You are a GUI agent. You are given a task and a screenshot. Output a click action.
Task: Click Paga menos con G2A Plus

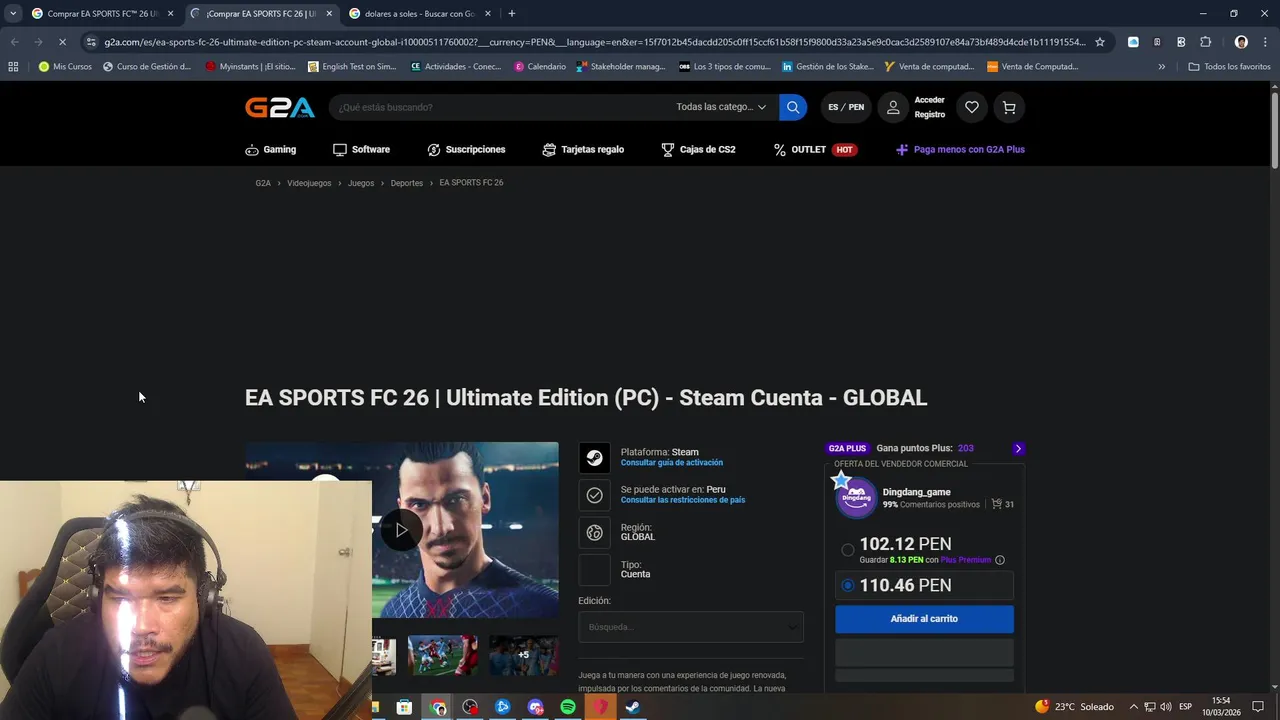click(960, 150)
